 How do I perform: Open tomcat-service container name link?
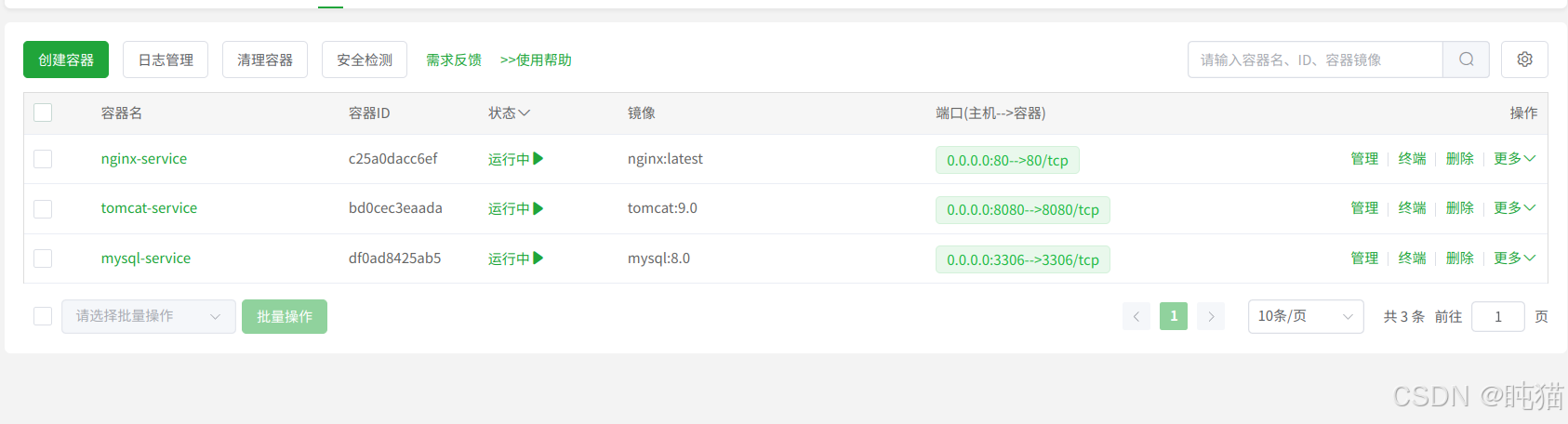[x=149, y=208]
